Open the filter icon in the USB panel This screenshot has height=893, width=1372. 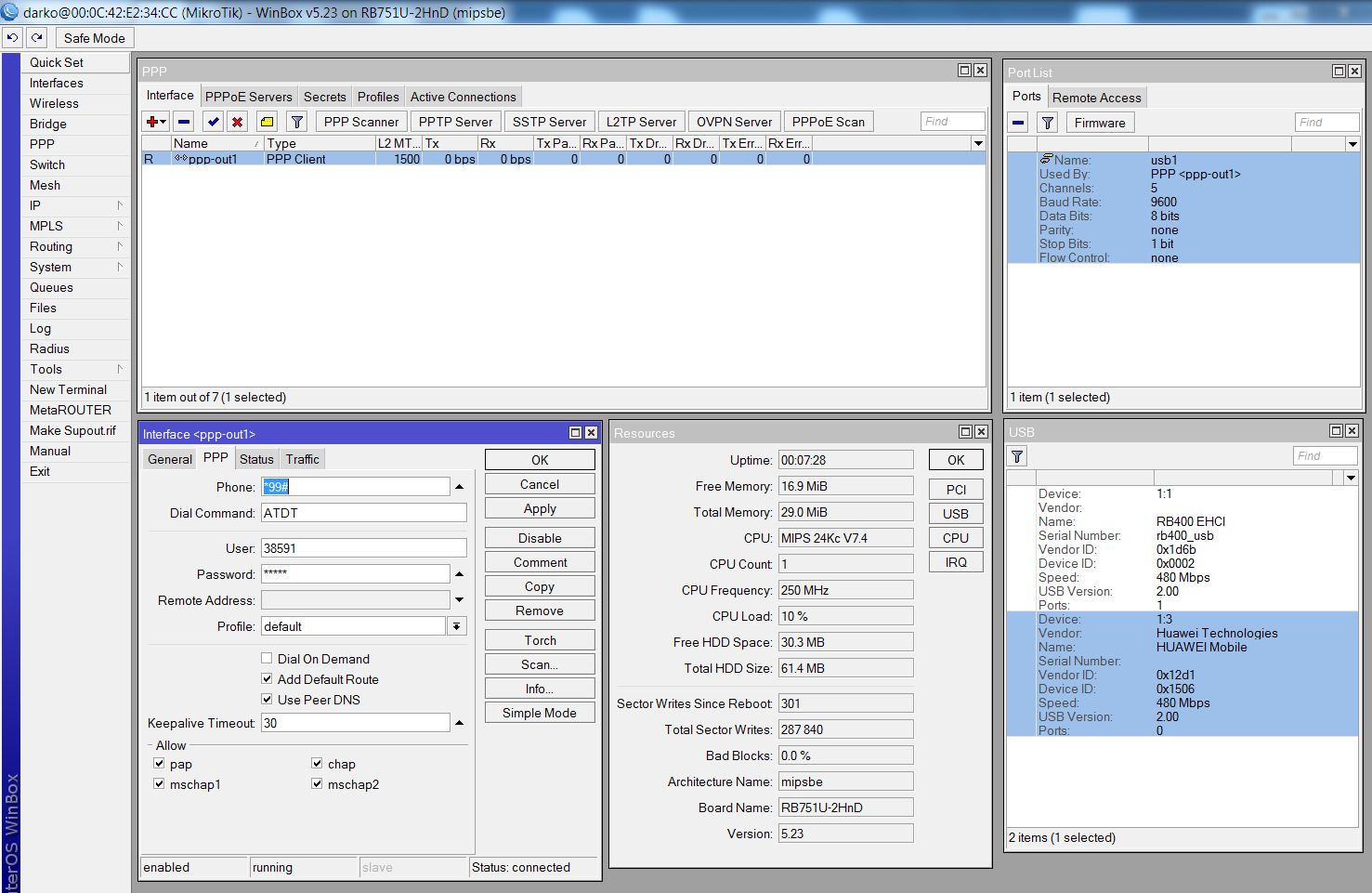(1016, 455)
